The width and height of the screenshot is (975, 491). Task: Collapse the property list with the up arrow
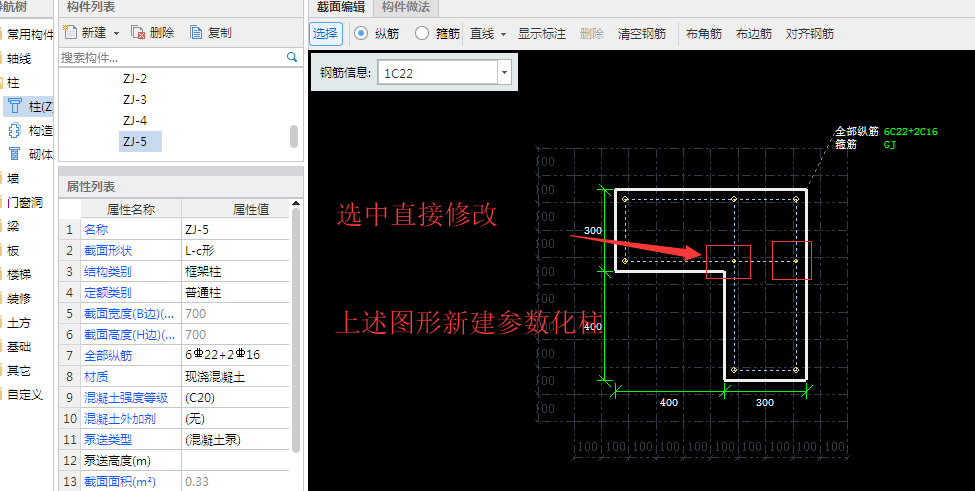[296, 203]
